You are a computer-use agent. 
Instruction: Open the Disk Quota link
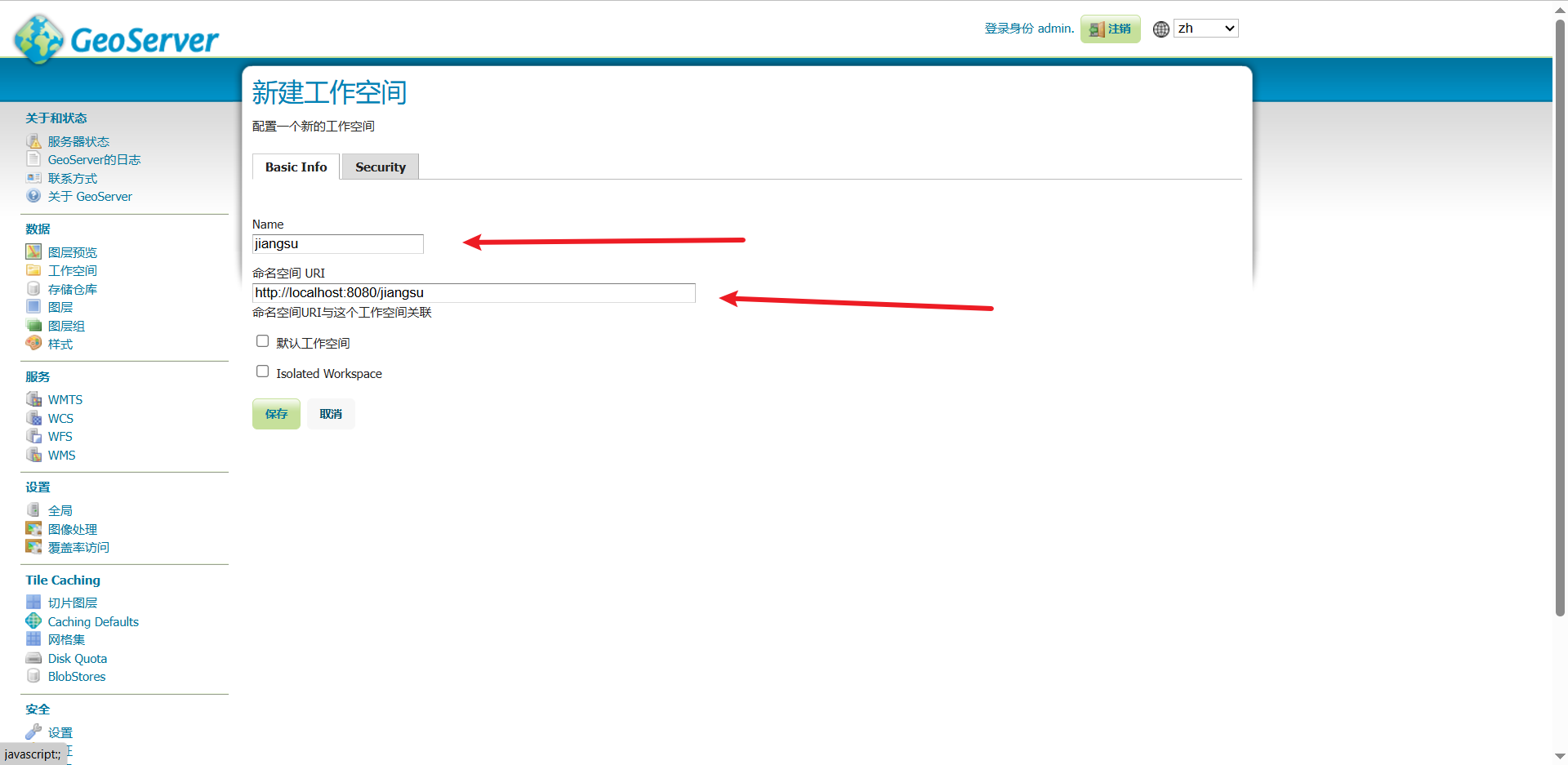click(78, 658)
